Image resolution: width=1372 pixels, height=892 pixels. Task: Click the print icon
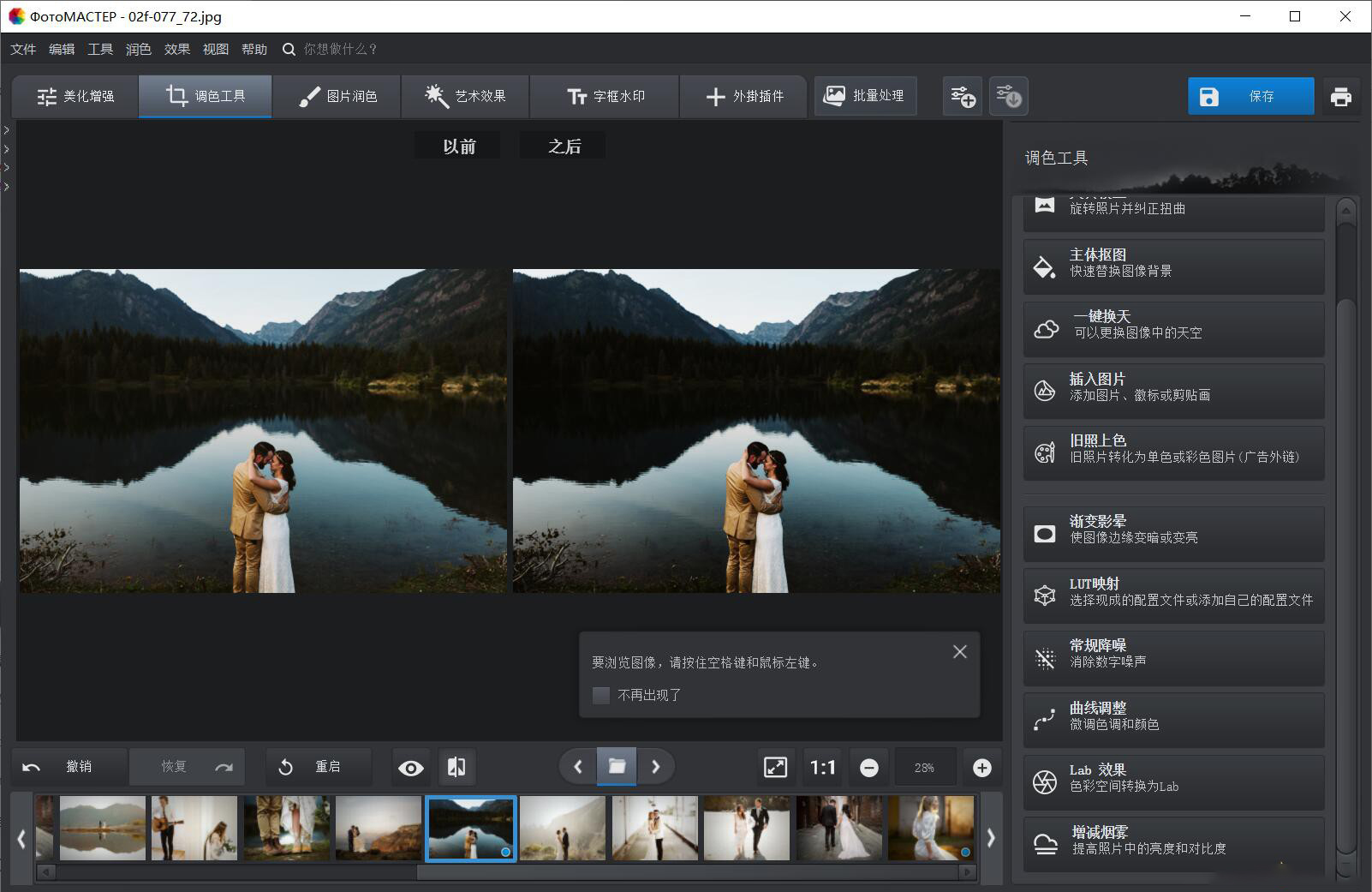(x=1341, y=96)
